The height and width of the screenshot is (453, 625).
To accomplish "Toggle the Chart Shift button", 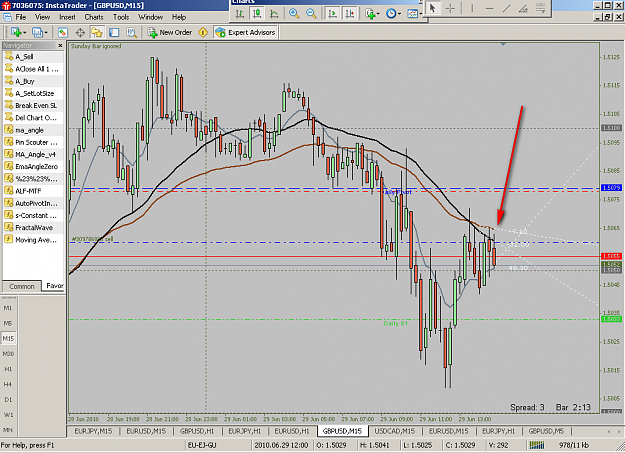I will point(350,14).
